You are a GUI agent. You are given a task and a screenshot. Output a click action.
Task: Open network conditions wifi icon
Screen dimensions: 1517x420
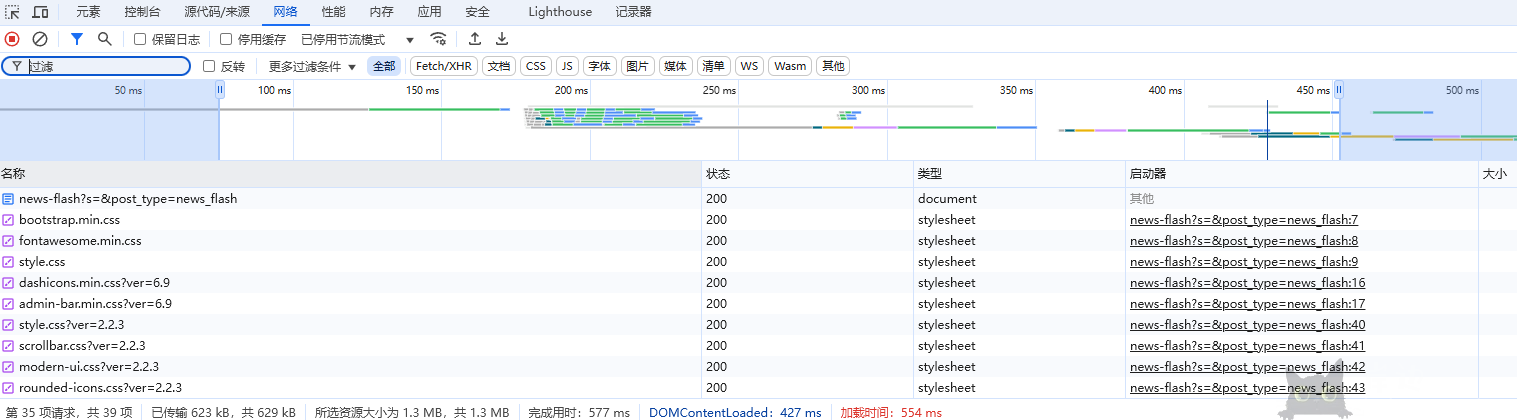click(438, 39)
